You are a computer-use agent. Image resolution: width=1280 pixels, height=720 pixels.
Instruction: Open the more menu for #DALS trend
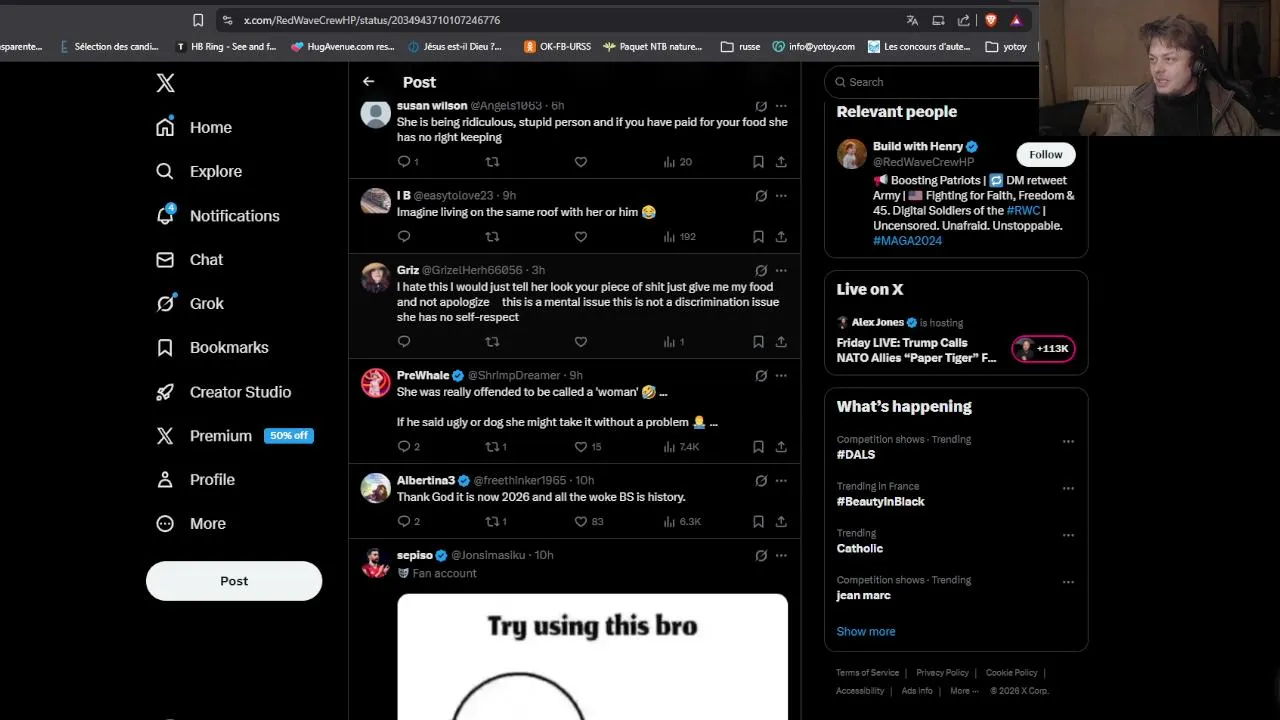click(x=1068, y=441)
